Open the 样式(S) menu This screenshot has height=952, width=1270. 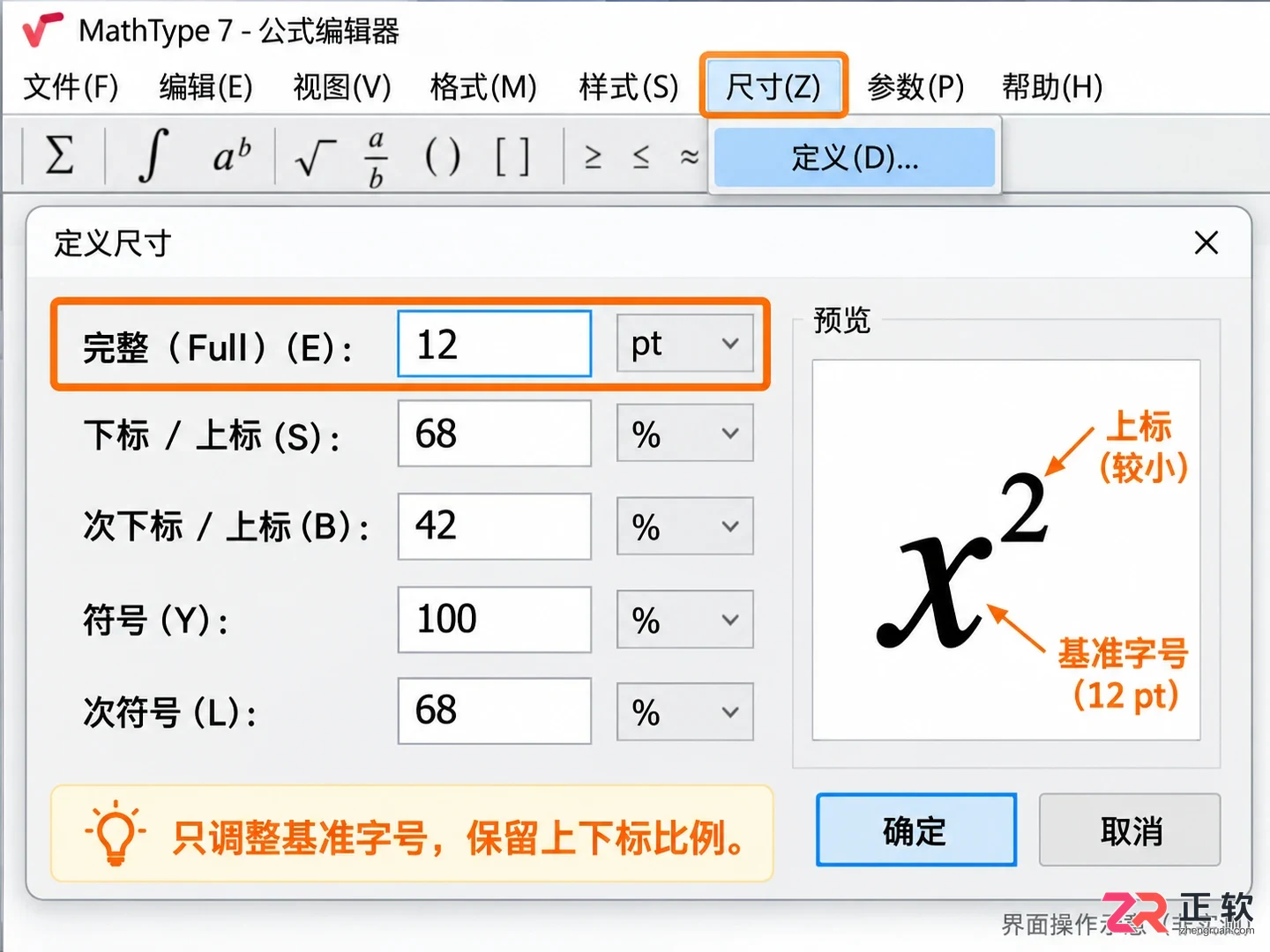pyautogui.click(x=629, y=86)
